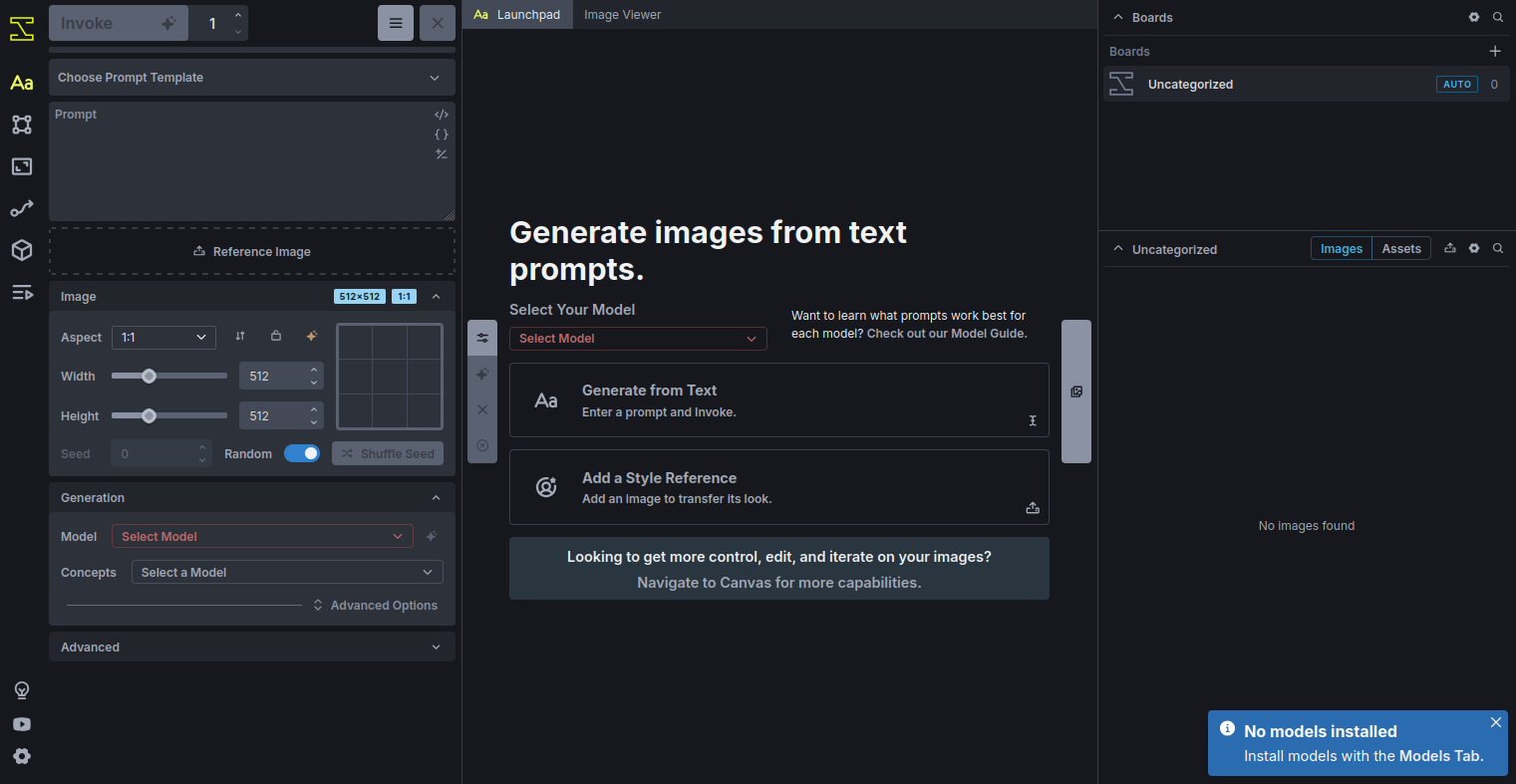The width and height of the screenshot is (1516, 784).
Task: Expand the Advanced section
Action: pos(251,648)
